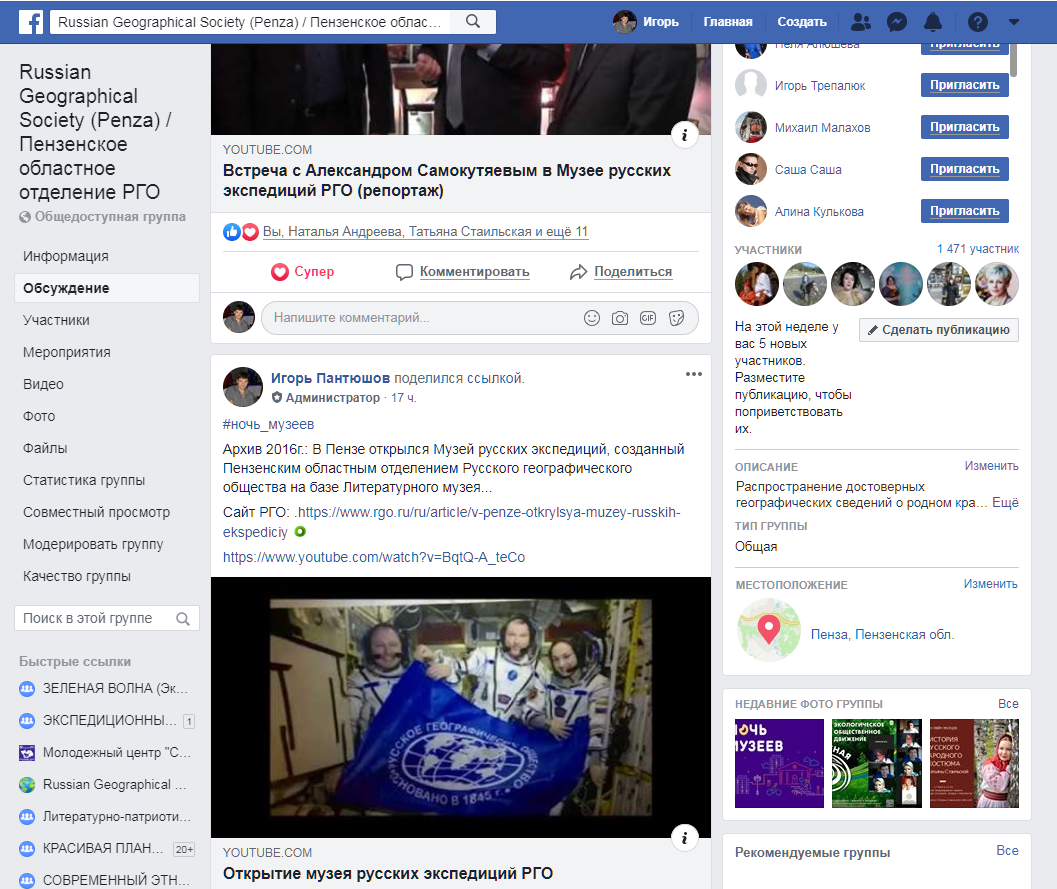This screenshot has height=889, width=1057.
Task: Open the help question mark icon
Action: 977,22
